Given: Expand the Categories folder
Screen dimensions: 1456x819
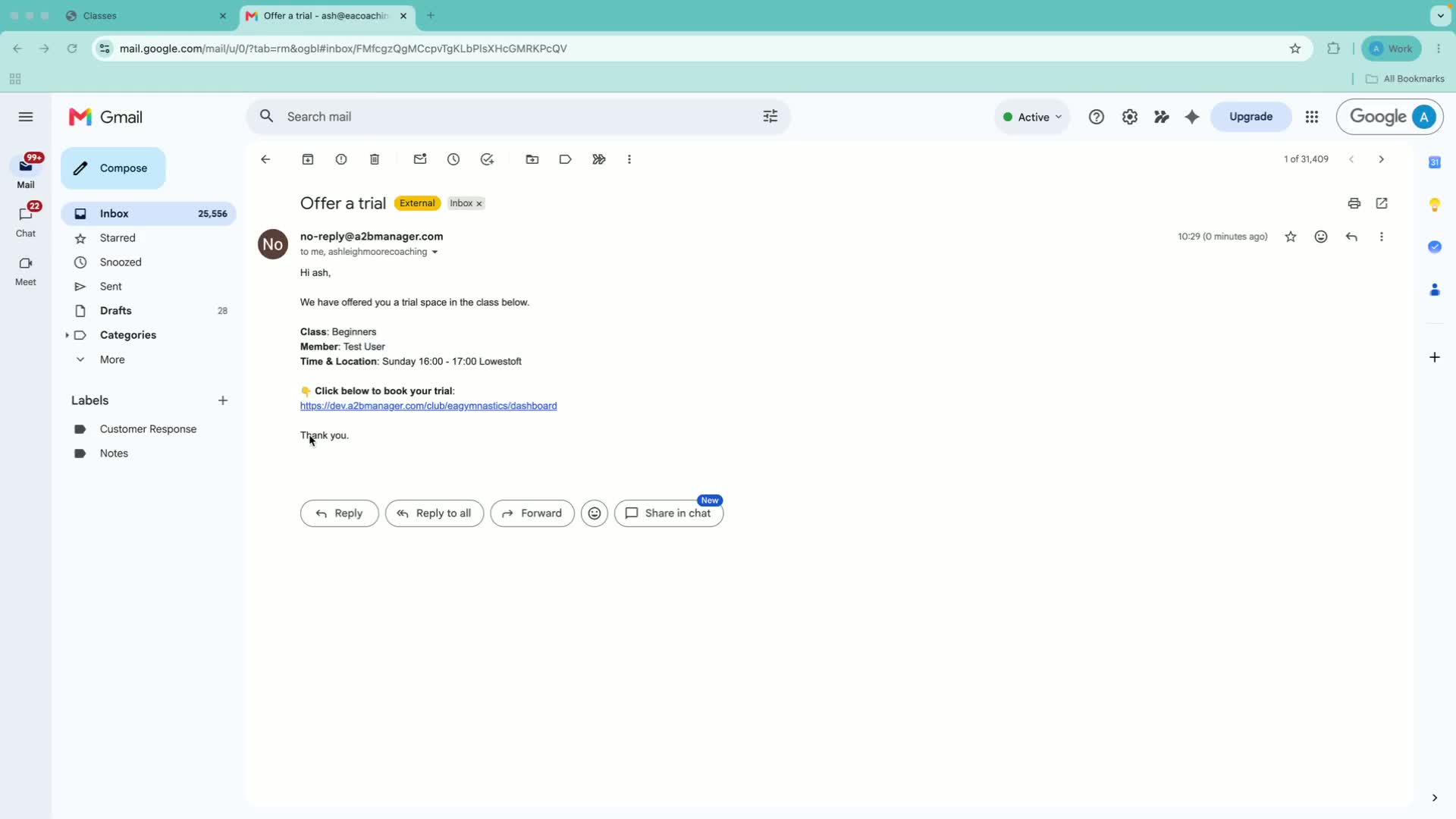Looking at the screenshot, I should [67, 335].
